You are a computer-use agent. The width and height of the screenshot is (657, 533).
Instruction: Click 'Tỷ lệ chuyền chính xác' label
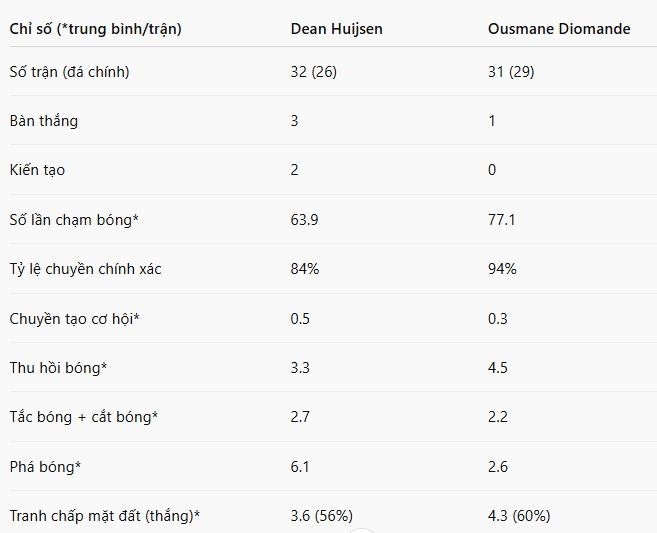(x=85, y=269)
